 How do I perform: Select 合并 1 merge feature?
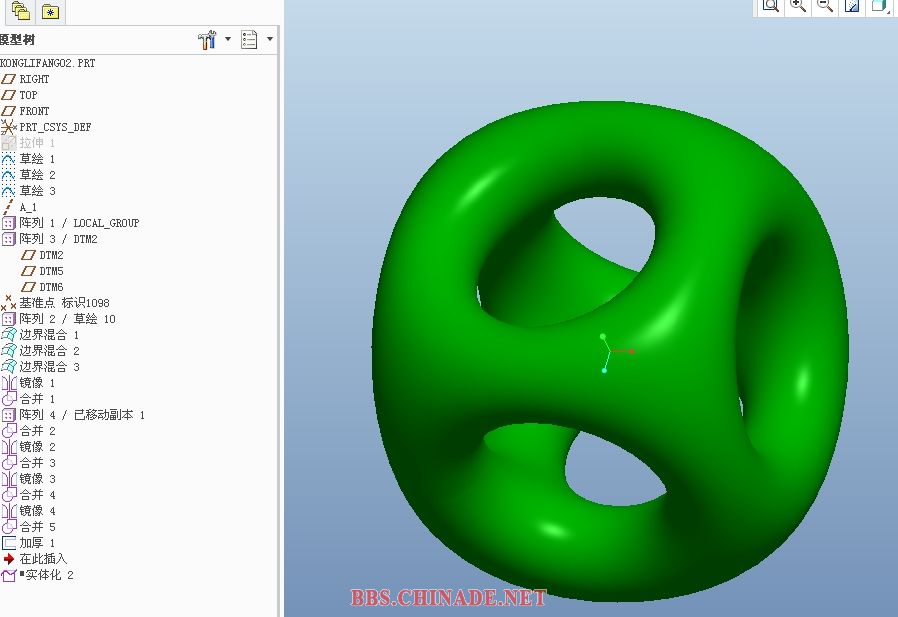click(x=28, y=399)
